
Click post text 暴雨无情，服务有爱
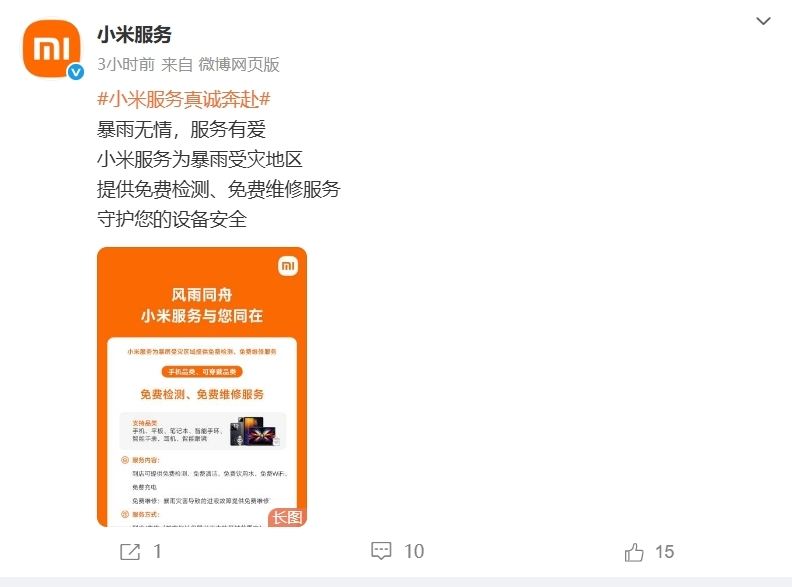coord(181,129)
